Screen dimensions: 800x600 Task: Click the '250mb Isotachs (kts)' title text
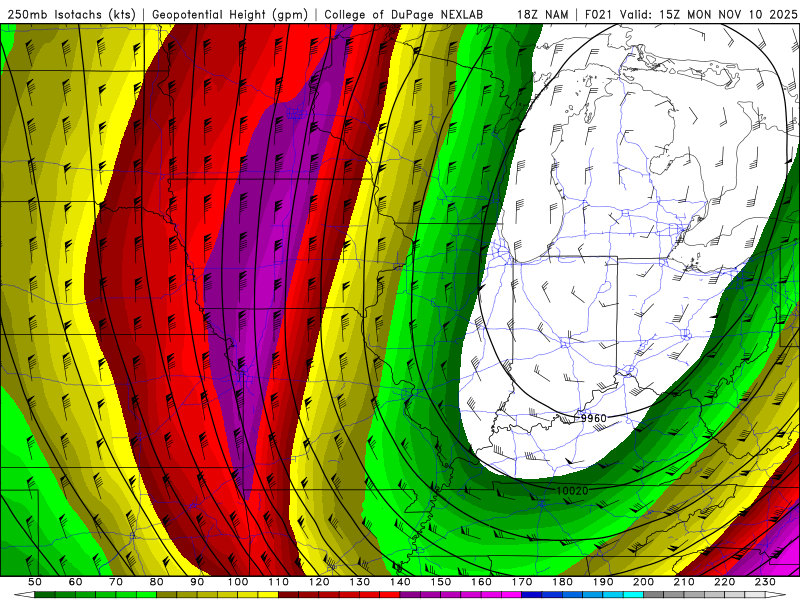71,14
